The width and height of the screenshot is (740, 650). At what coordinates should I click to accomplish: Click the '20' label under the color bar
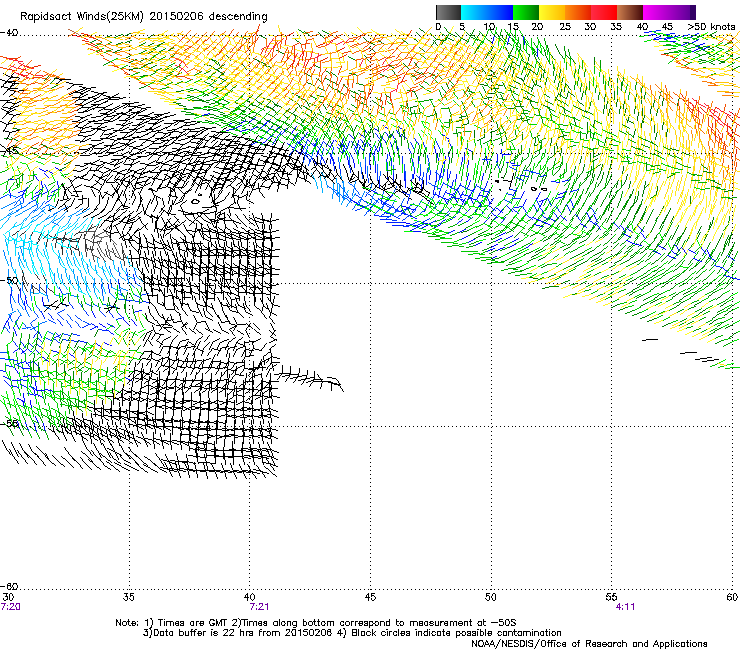click(538, 27)
